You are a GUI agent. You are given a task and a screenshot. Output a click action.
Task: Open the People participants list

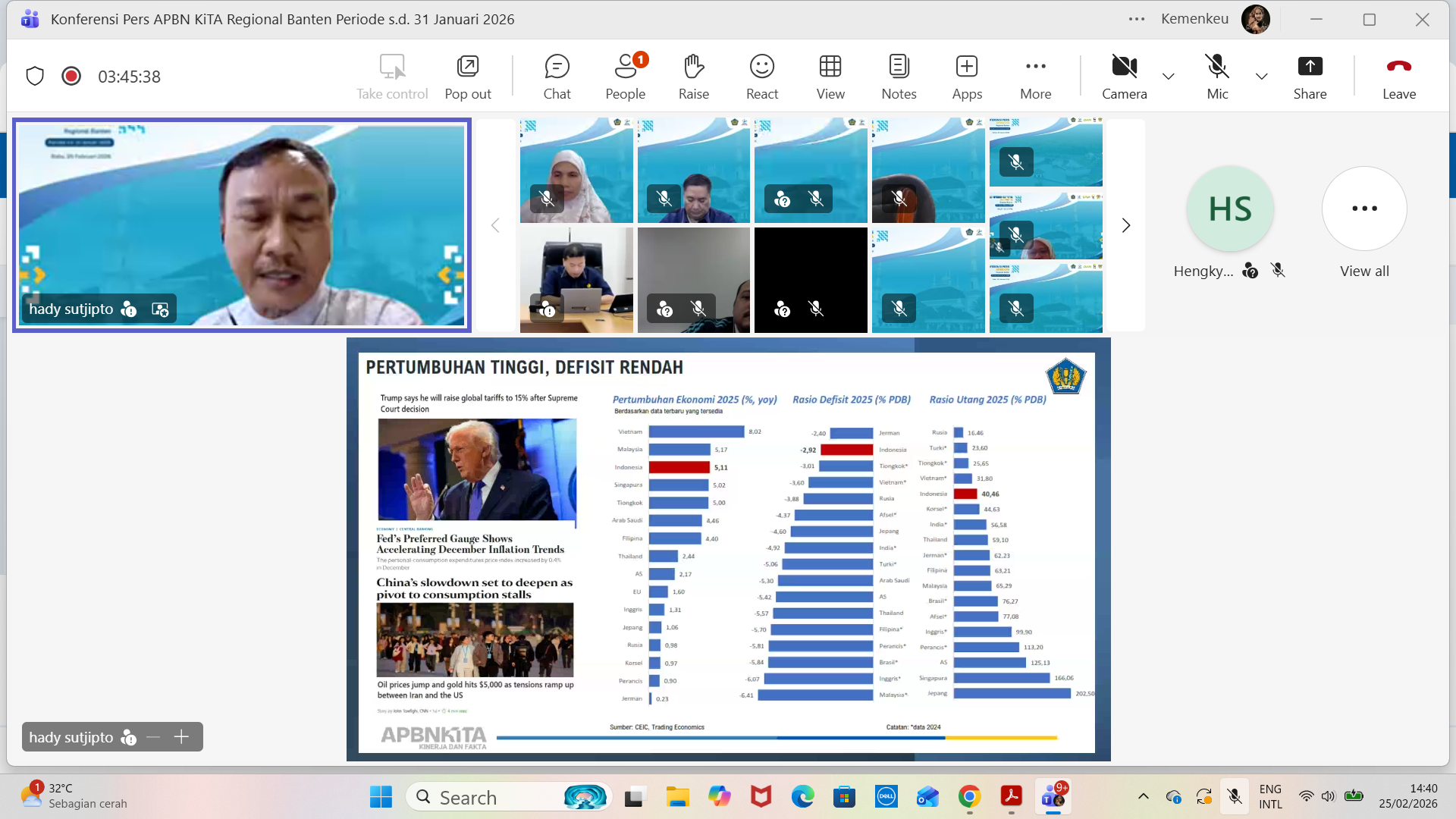(625, 76)
